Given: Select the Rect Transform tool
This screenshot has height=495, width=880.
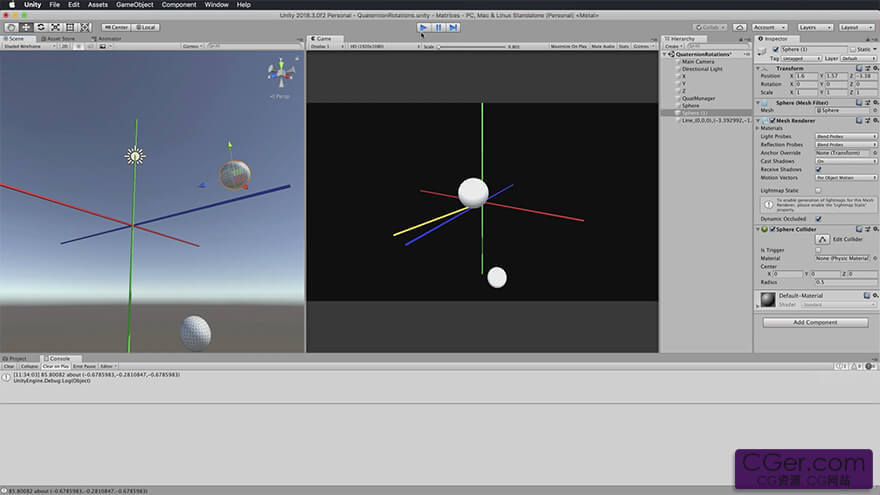Looking at the screenshot, I should [x=70, y=27].
